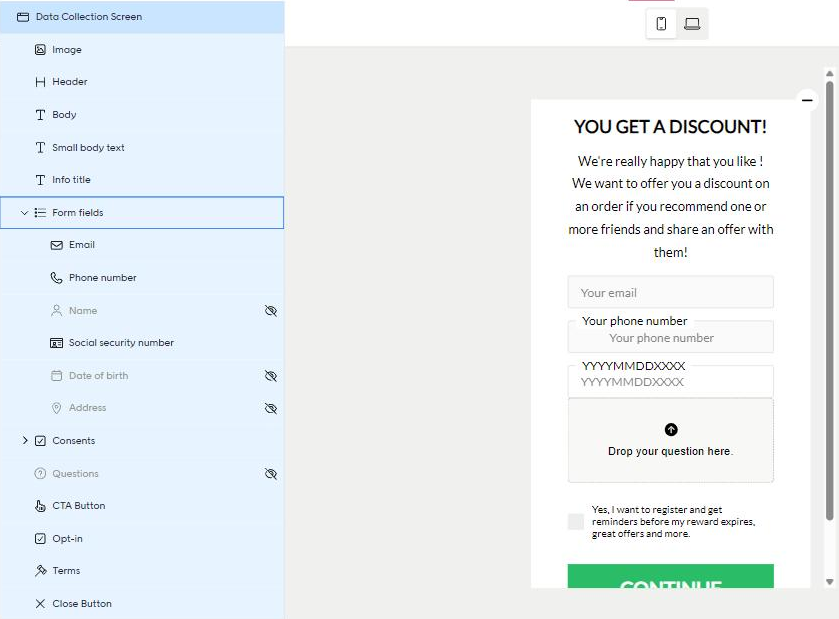Click the Opt-in checkmark icon
Viewport: 839px width, 619px height.
point(40,539)
